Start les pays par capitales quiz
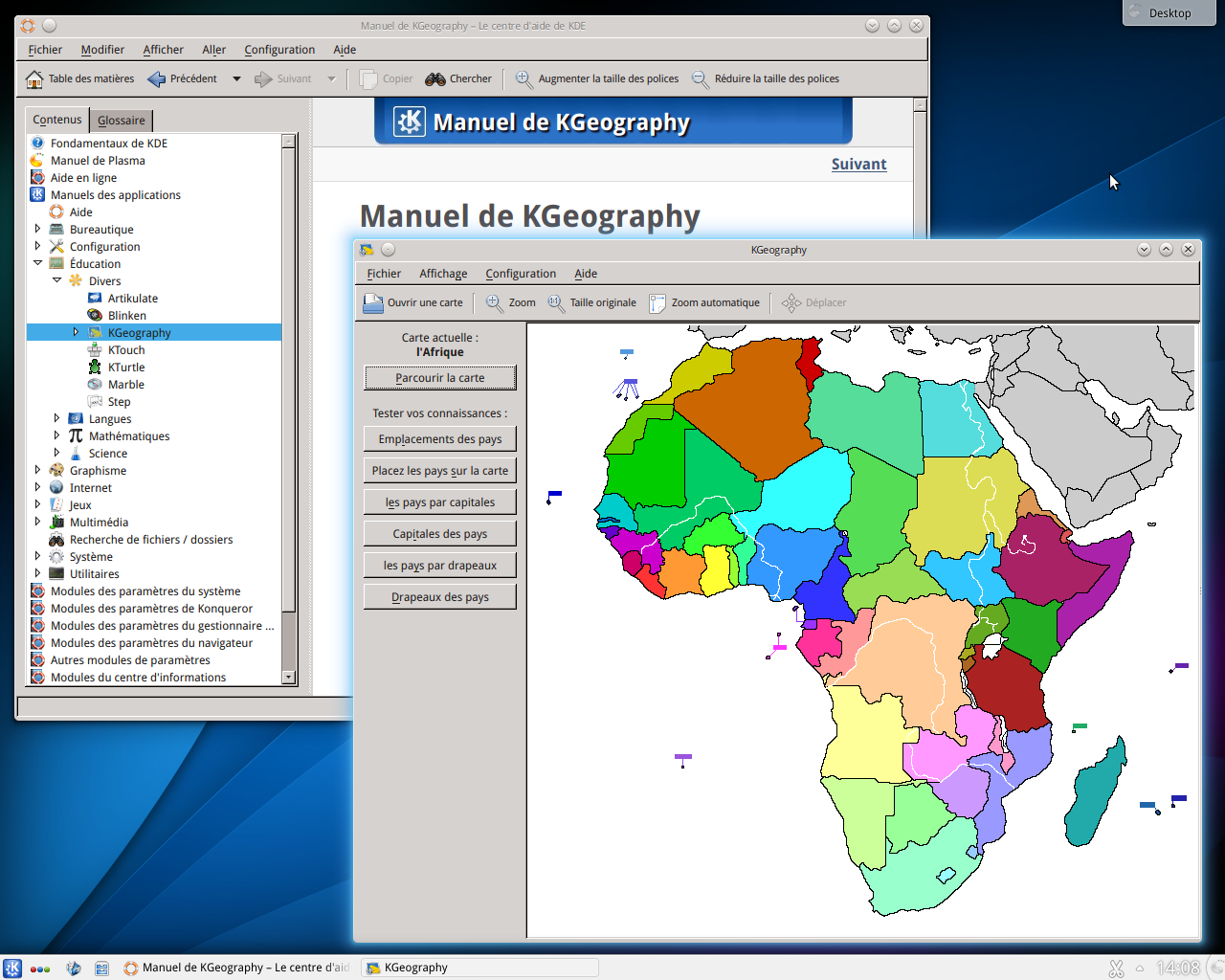Viewport: 1225px width, 980px height. point(440,502)
